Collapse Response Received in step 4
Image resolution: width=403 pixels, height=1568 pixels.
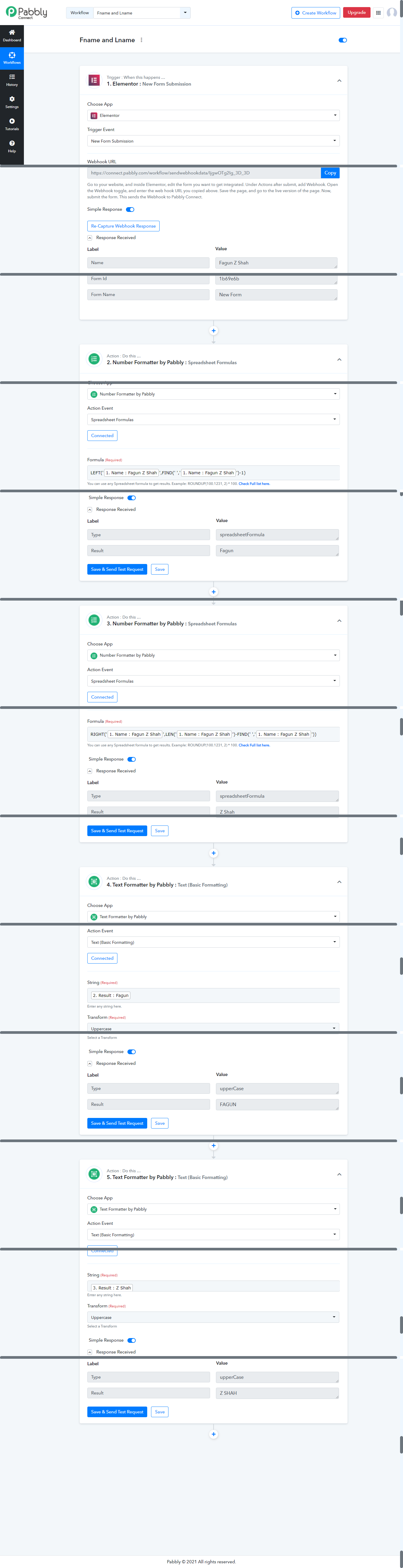(x=89, y=1063)
